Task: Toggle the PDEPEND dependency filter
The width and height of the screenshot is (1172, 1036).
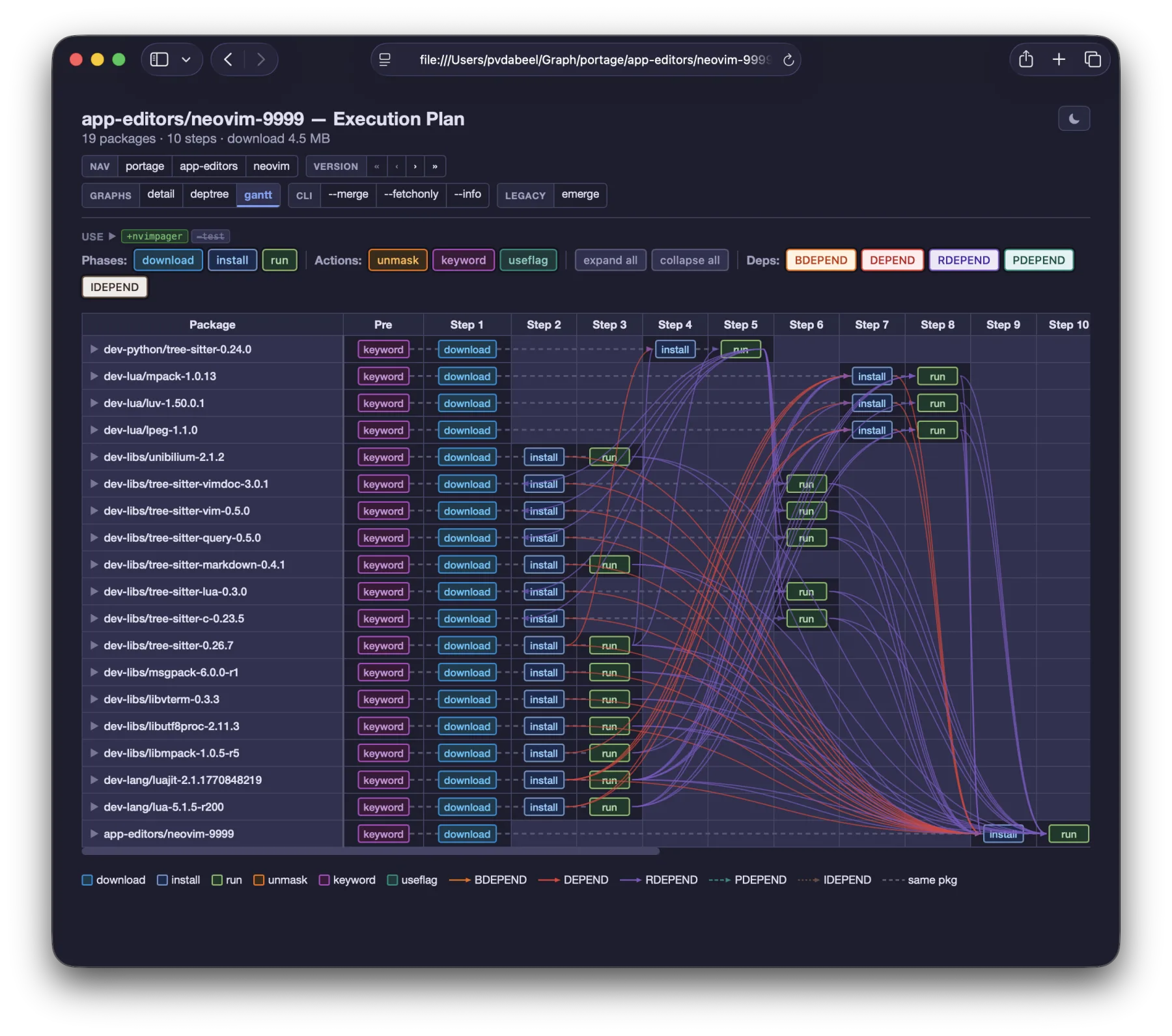Action: point(1039,260)
